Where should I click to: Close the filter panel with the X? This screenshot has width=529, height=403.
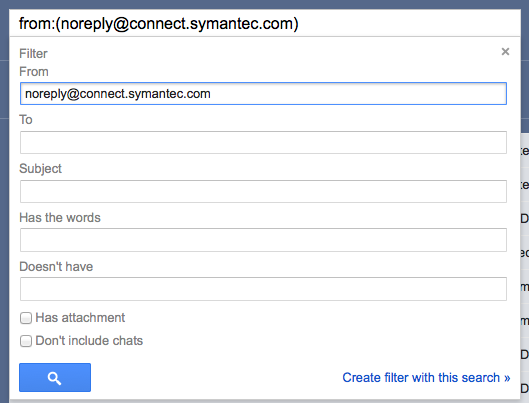click(505, 52)
